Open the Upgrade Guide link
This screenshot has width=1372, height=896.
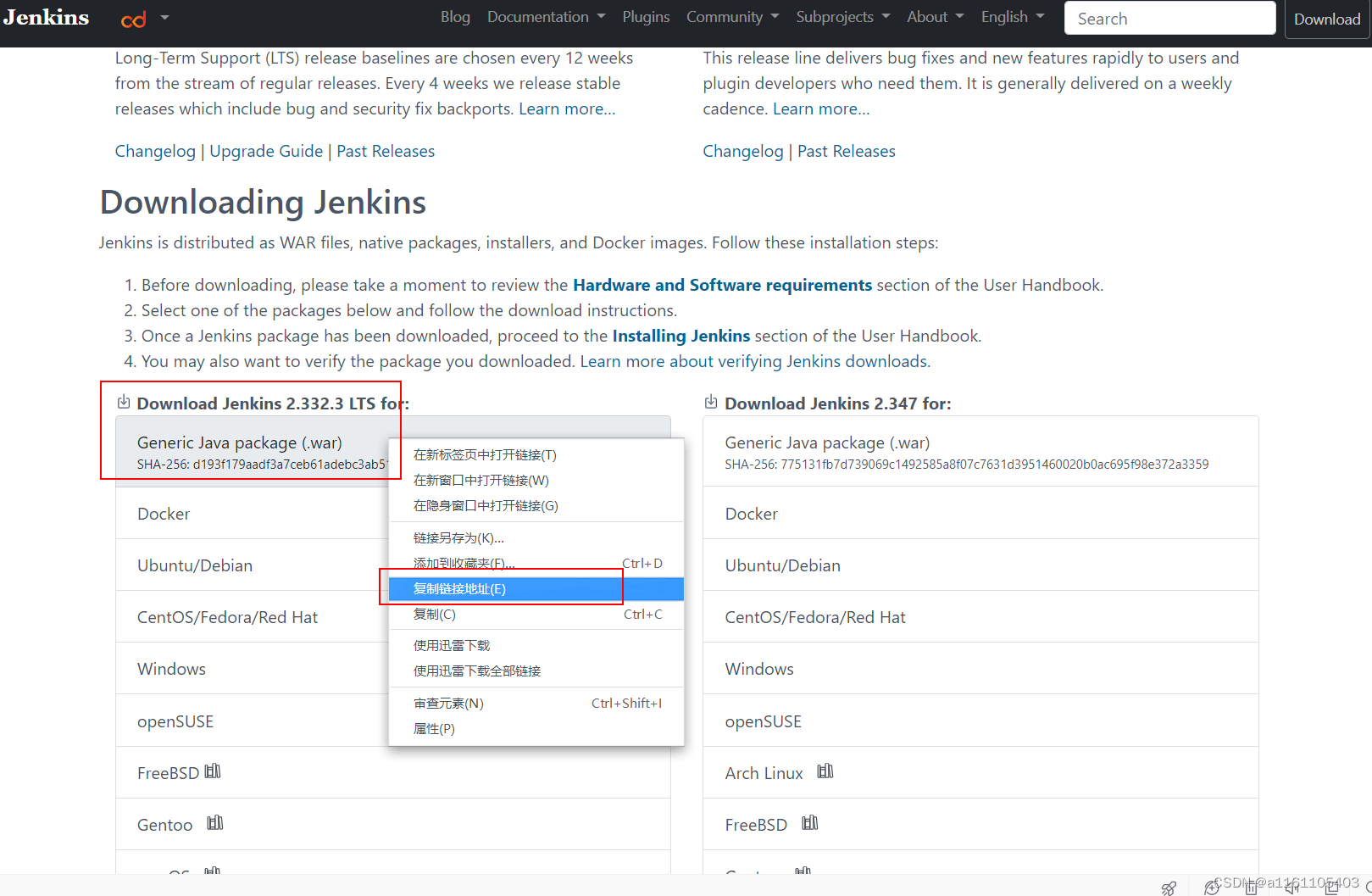click(x=266, y=151)
